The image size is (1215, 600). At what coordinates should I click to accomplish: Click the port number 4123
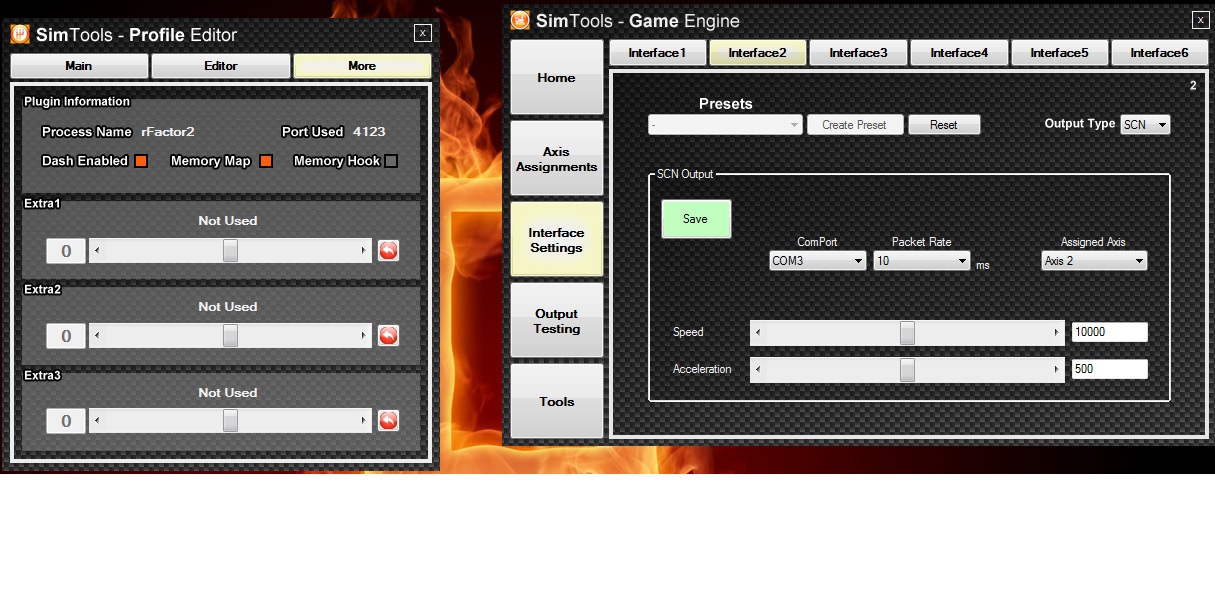click(369, 132)
